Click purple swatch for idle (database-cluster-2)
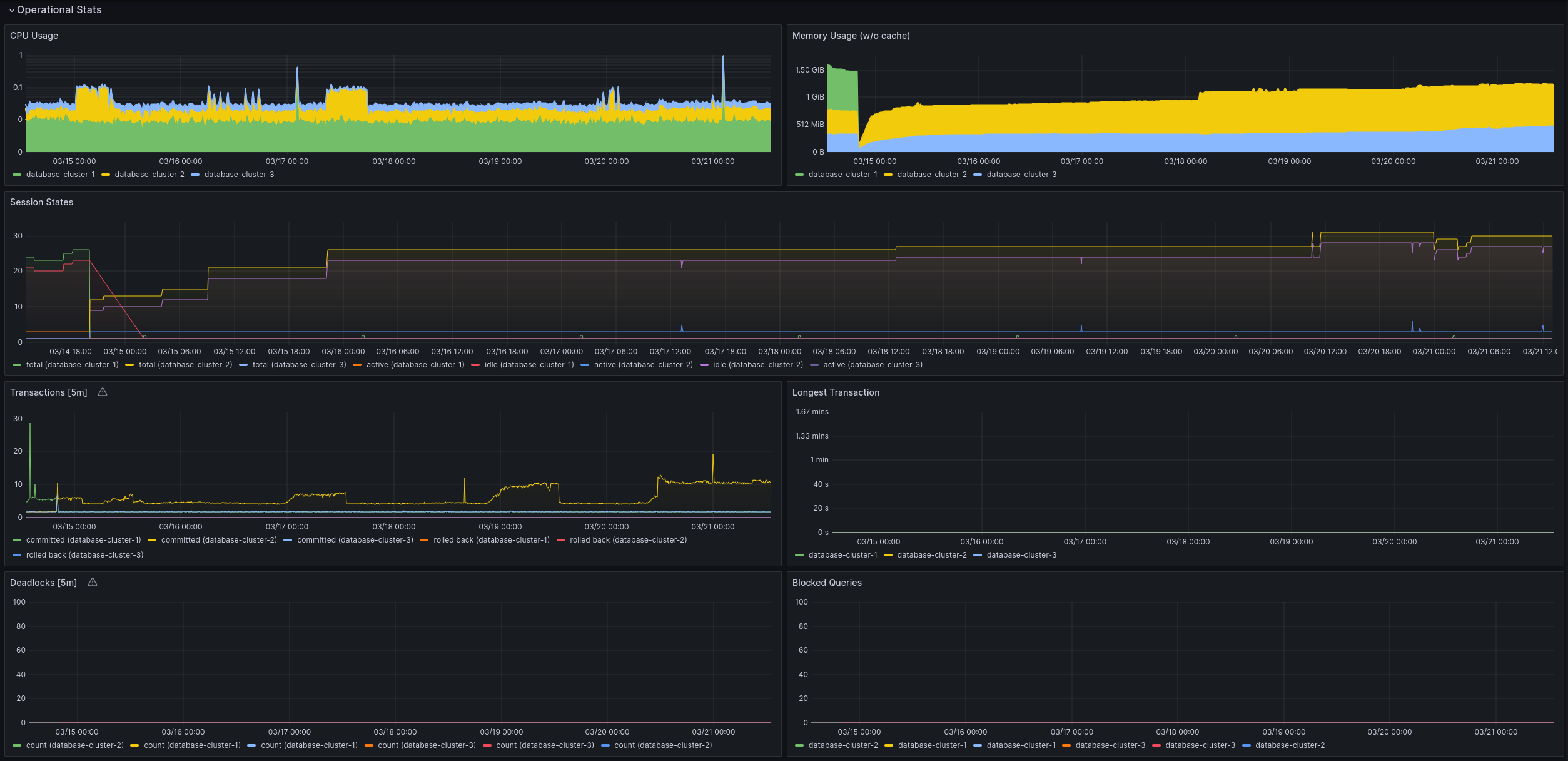 [704, 365]
